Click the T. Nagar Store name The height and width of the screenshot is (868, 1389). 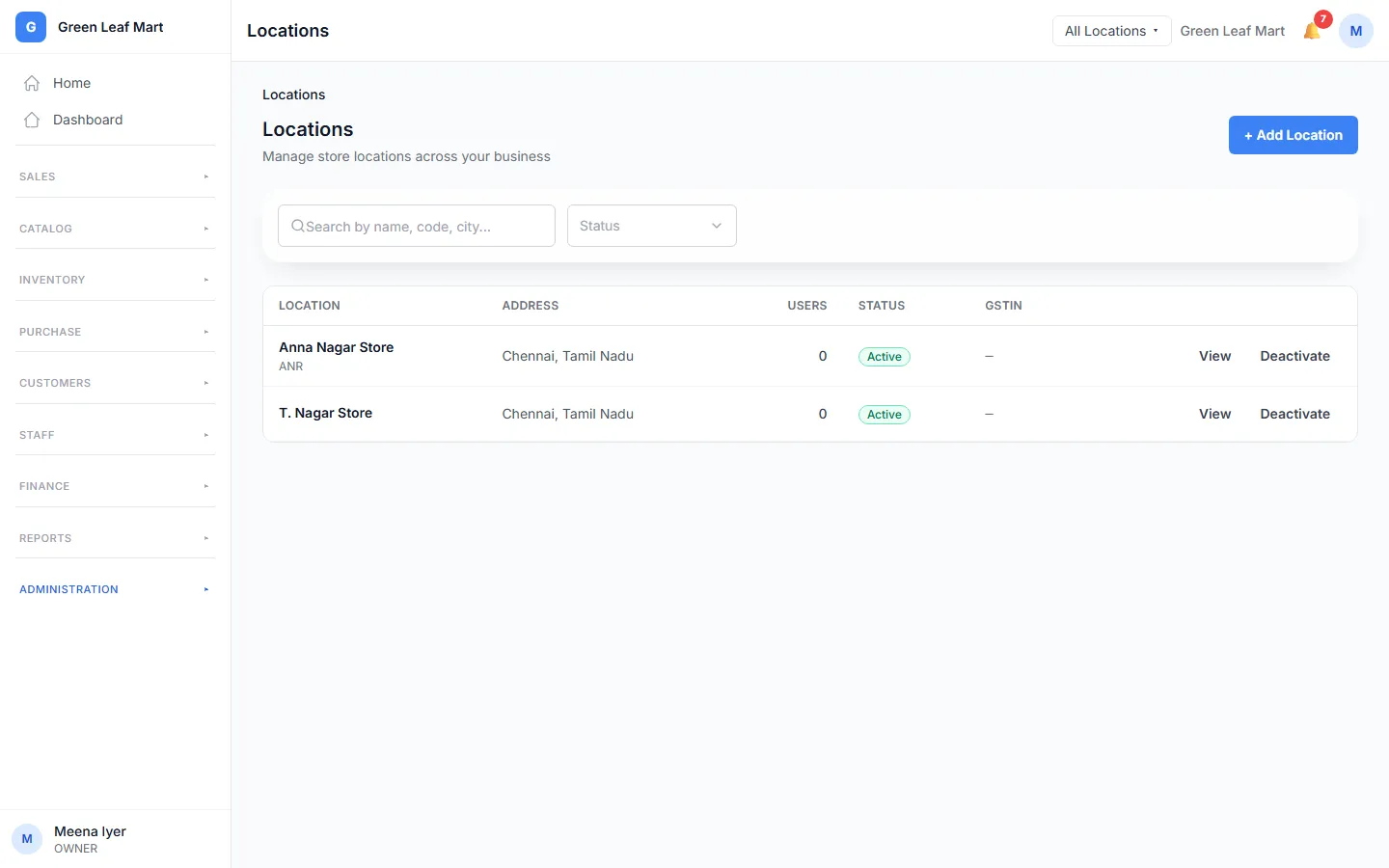[325, 413]
